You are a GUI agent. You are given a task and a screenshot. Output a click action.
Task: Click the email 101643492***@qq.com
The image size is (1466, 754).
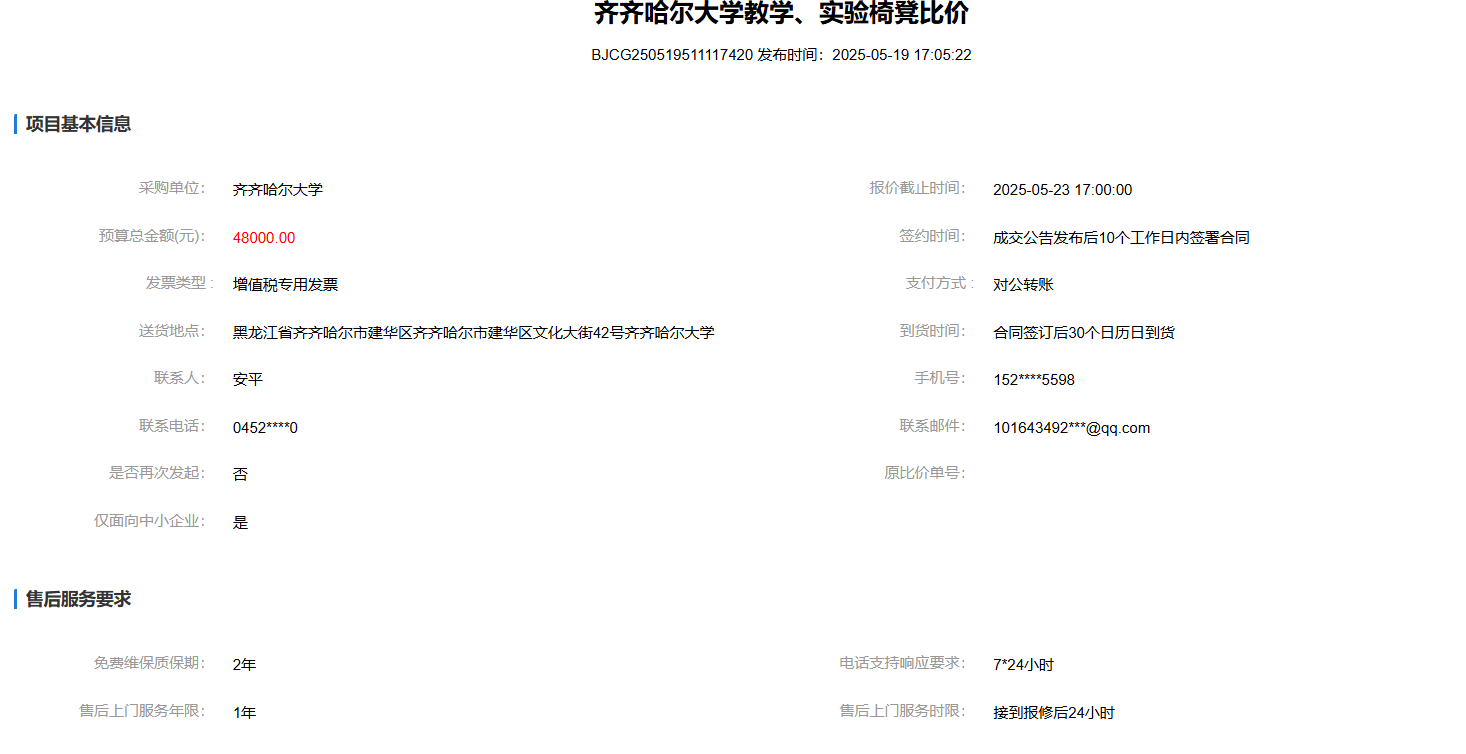coord(1071,428)
